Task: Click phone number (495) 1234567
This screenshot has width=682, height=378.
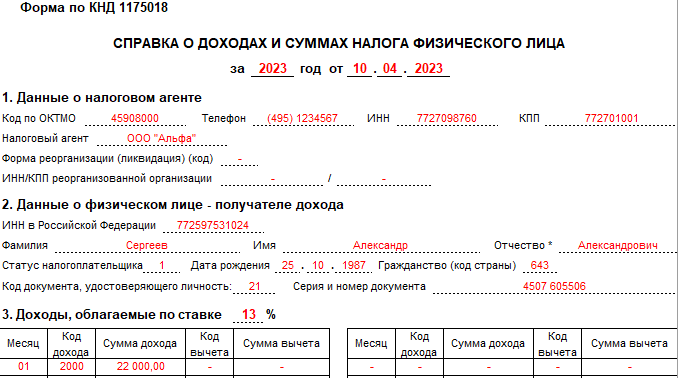Action: (x=302, y=118)
